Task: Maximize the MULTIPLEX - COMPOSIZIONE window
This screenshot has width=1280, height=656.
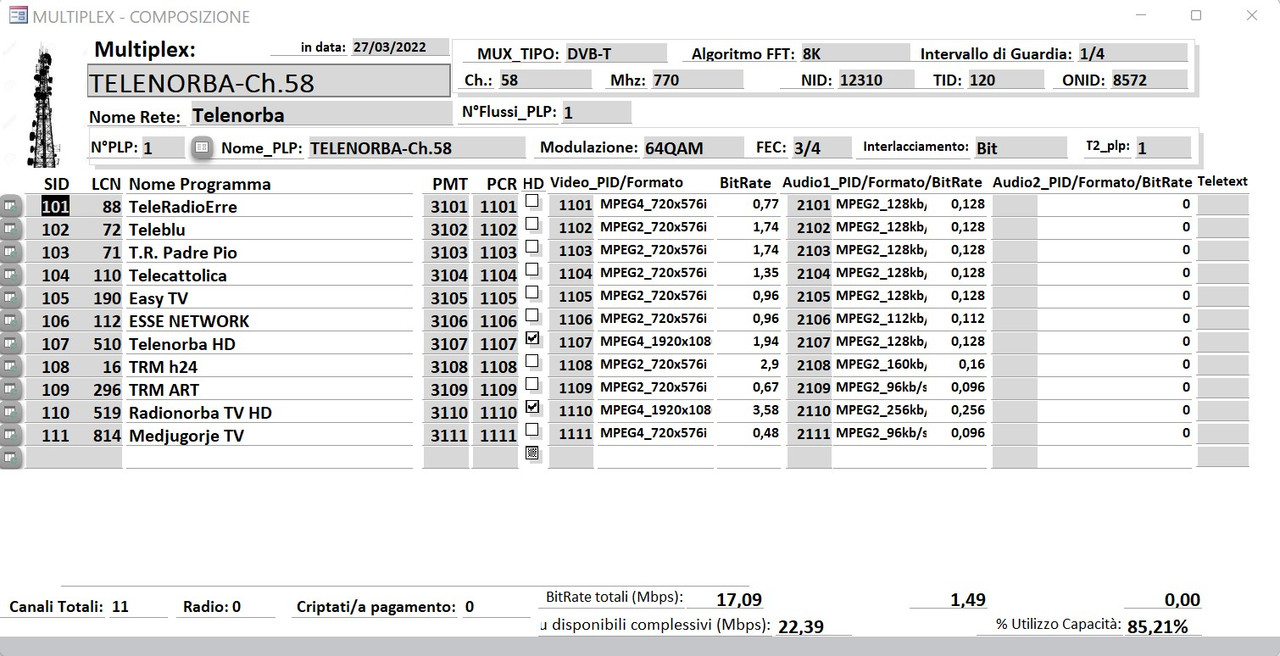Action: [1196, 16]
